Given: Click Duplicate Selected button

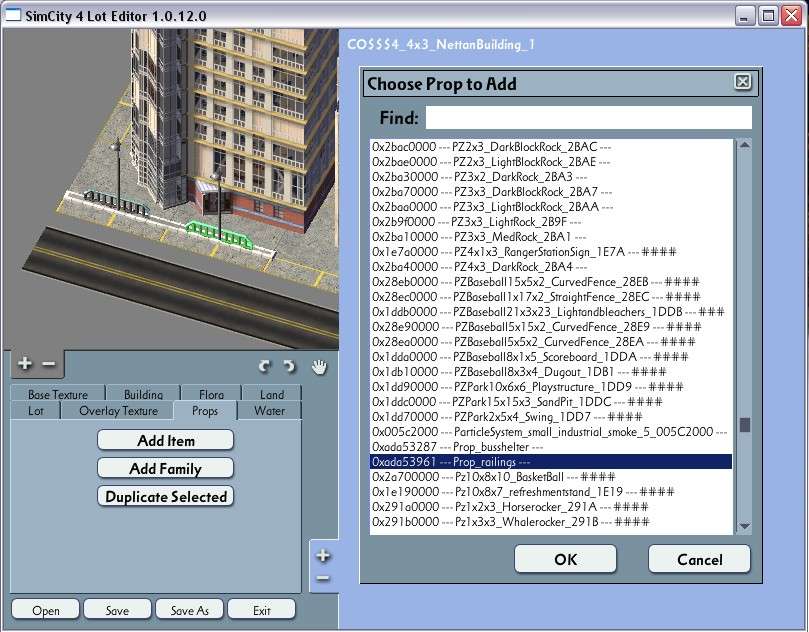Looking at the screenshot, I should point(166,496).
